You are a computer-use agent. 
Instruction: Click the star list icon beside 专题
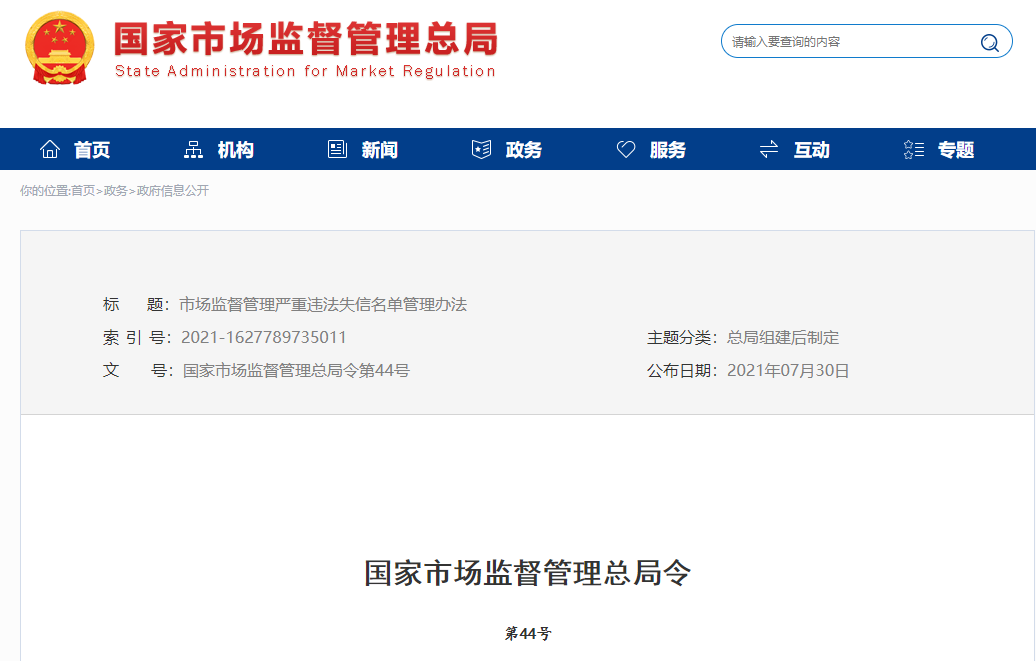pyautogui.click(x=913, y=150)
